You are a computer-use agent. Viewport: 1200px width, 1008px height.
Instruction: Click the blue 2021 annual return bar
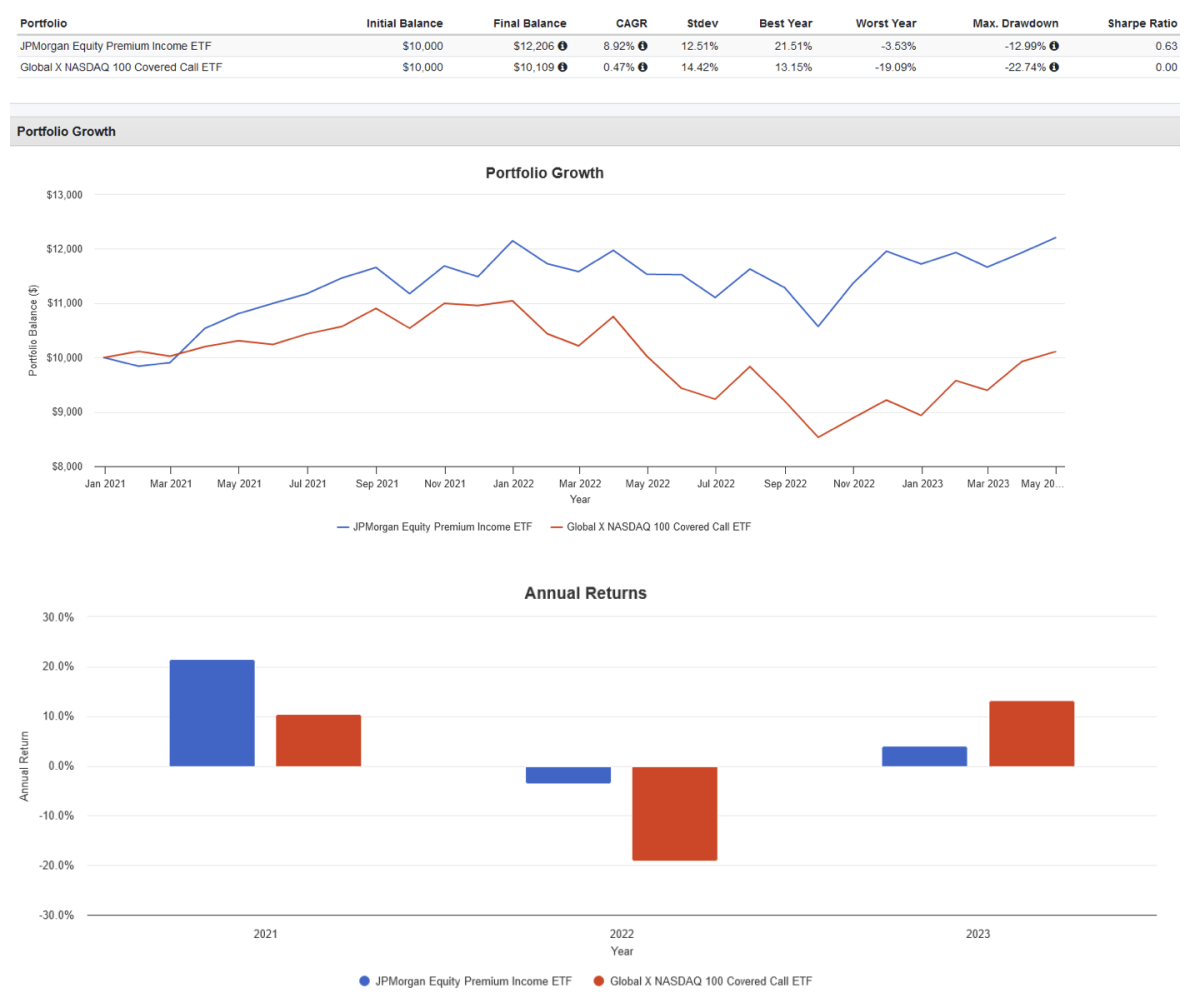212,713
